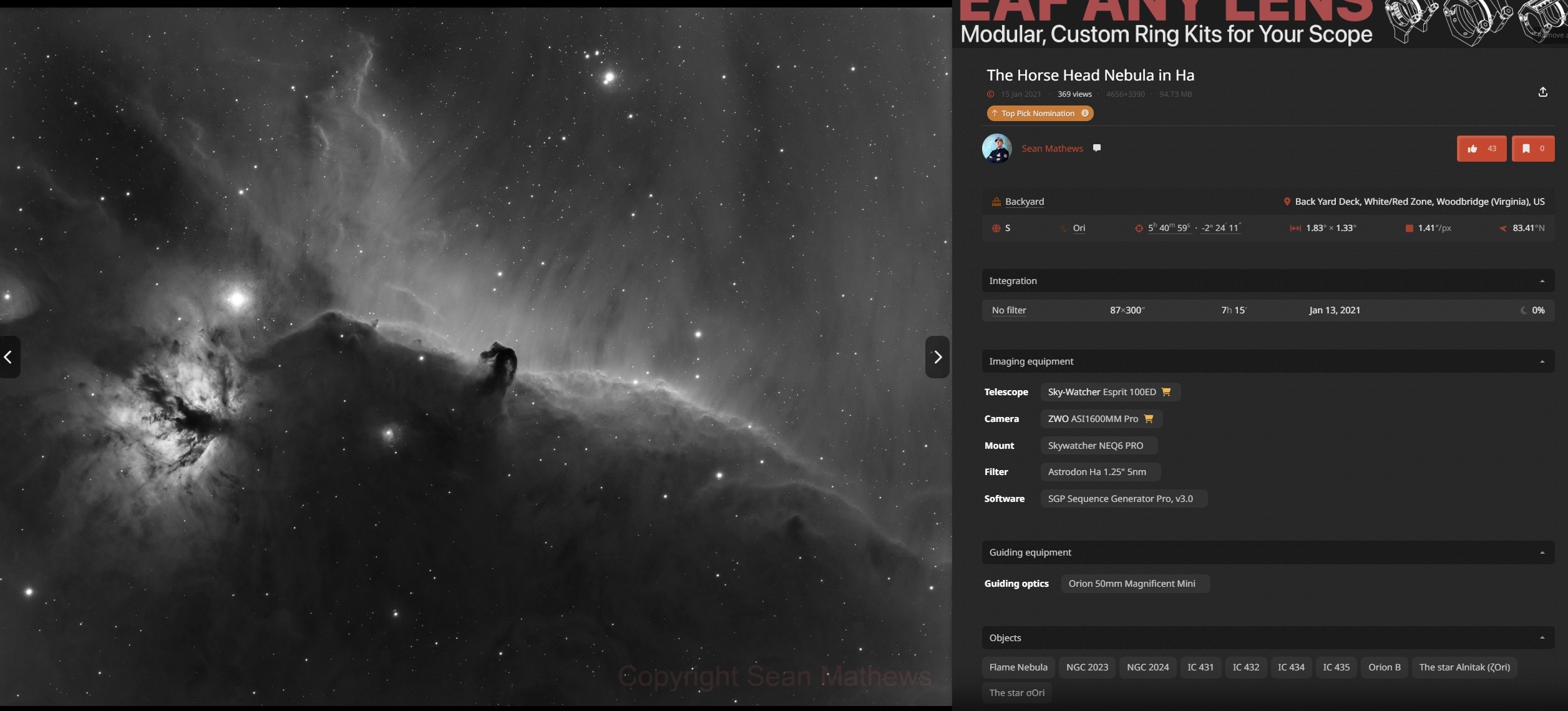Image resolution: width=1568 pixels, height=711 pixels.
Task: Bookmark the image with the bookmark button
Action: pyautogui.click(x=1532, y=149)
